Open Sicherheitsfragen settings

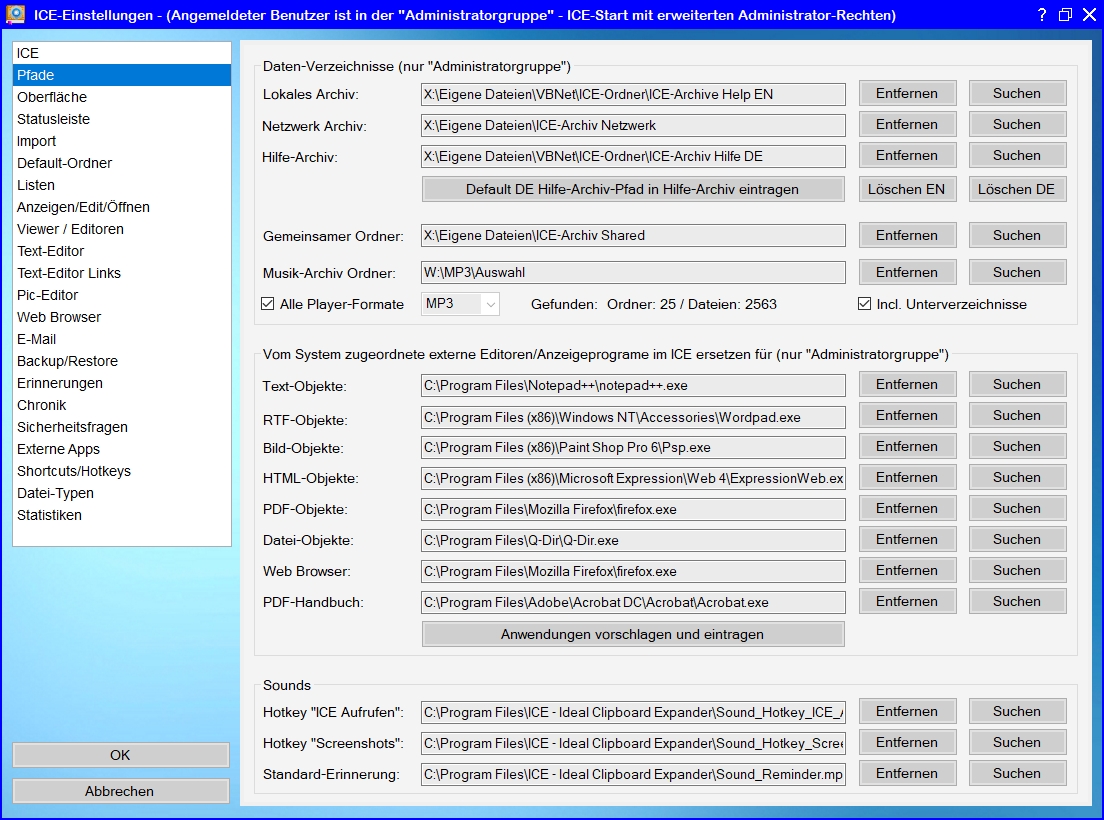[x=122, y=427]
